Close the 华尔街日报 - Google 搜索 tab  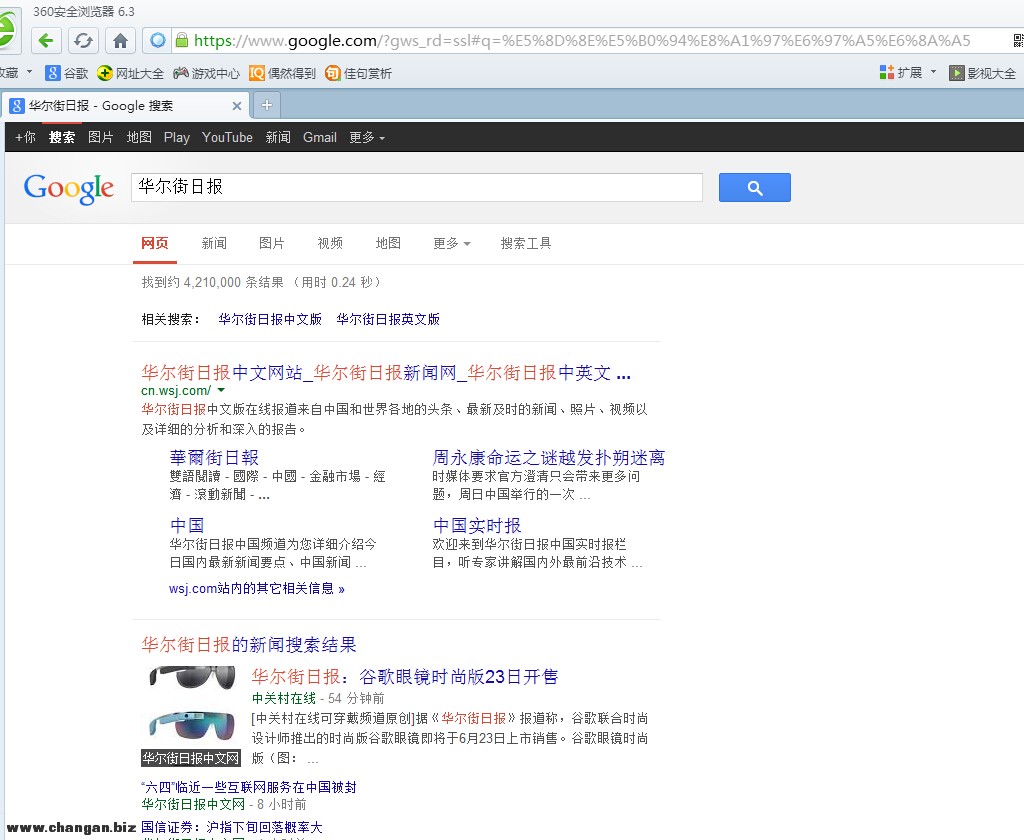237,106
